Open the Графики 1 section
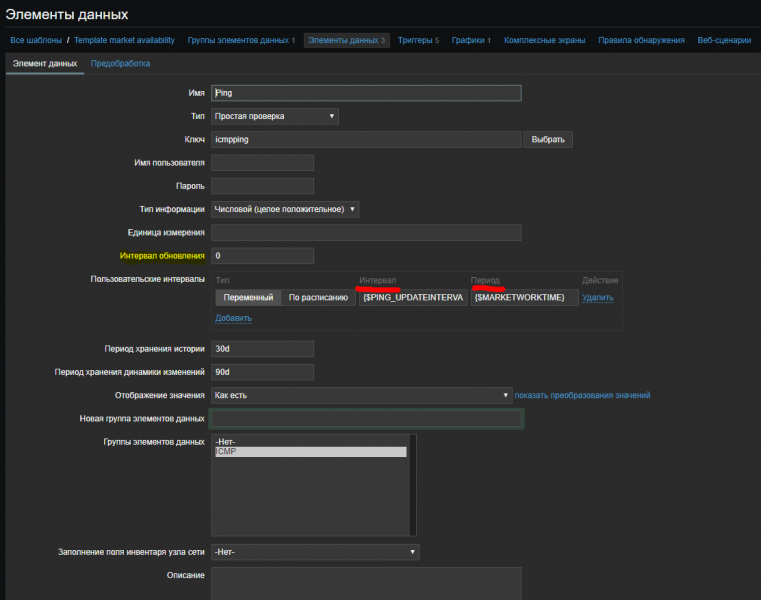 click(470, 40)
